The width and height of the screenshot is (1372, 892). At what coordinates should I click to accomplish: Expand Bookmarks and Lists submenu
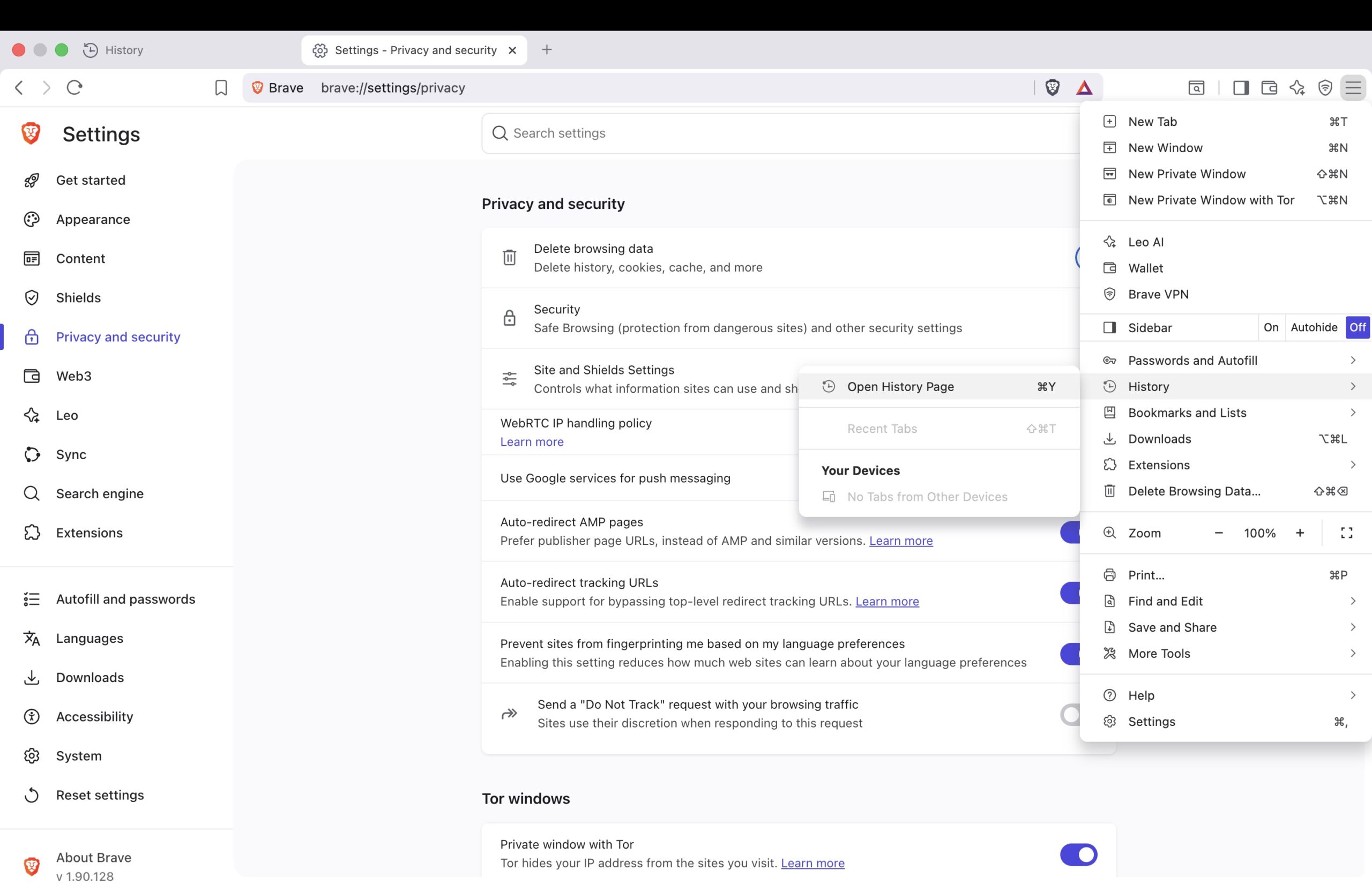pyautogui.click(x=1226, y=413)
